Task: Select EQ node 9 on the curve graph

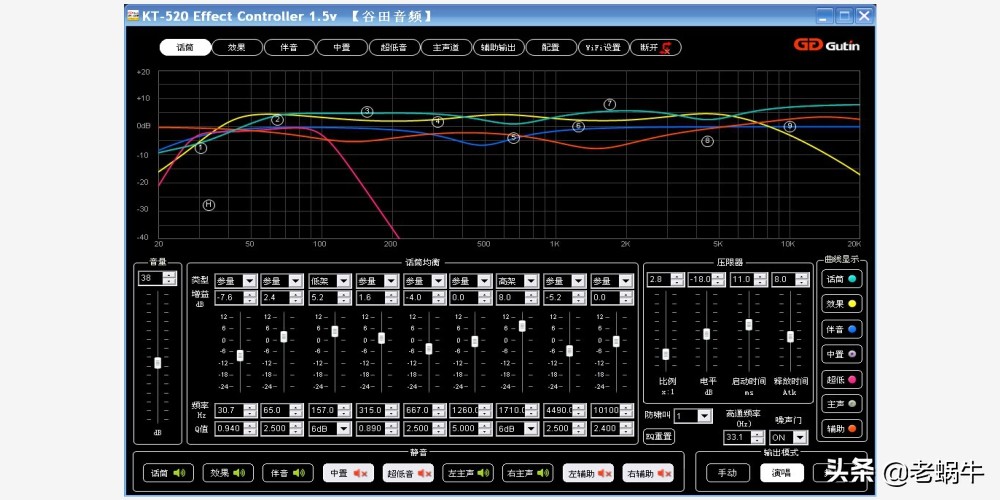Action: (x=790, y=126)
